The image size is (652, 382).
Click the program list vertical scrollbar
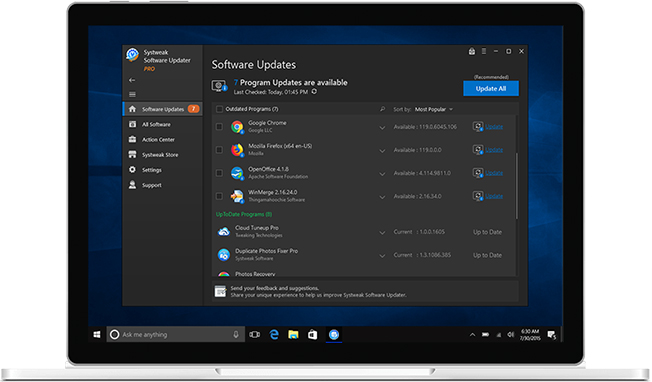pyautogui.click(x=517, y=186)
